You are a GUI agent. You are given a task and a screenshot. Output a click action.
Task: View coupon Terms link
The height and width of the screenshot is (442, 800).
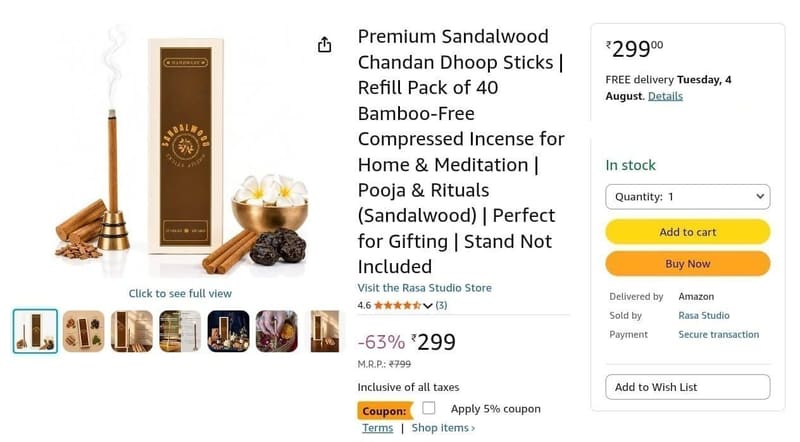(378, 428)
